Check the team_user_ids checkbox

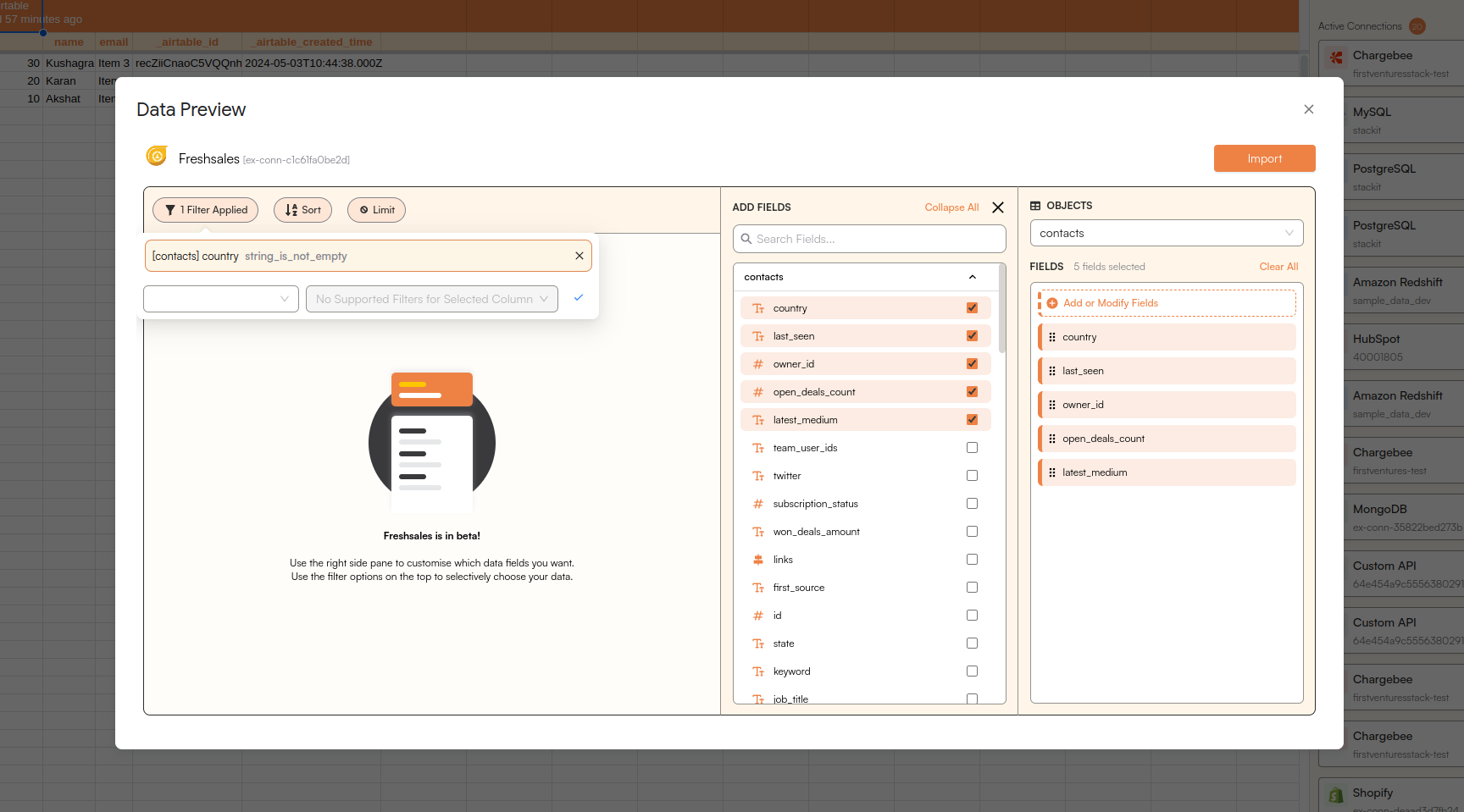pyautogui.click(x=972, y=448)
